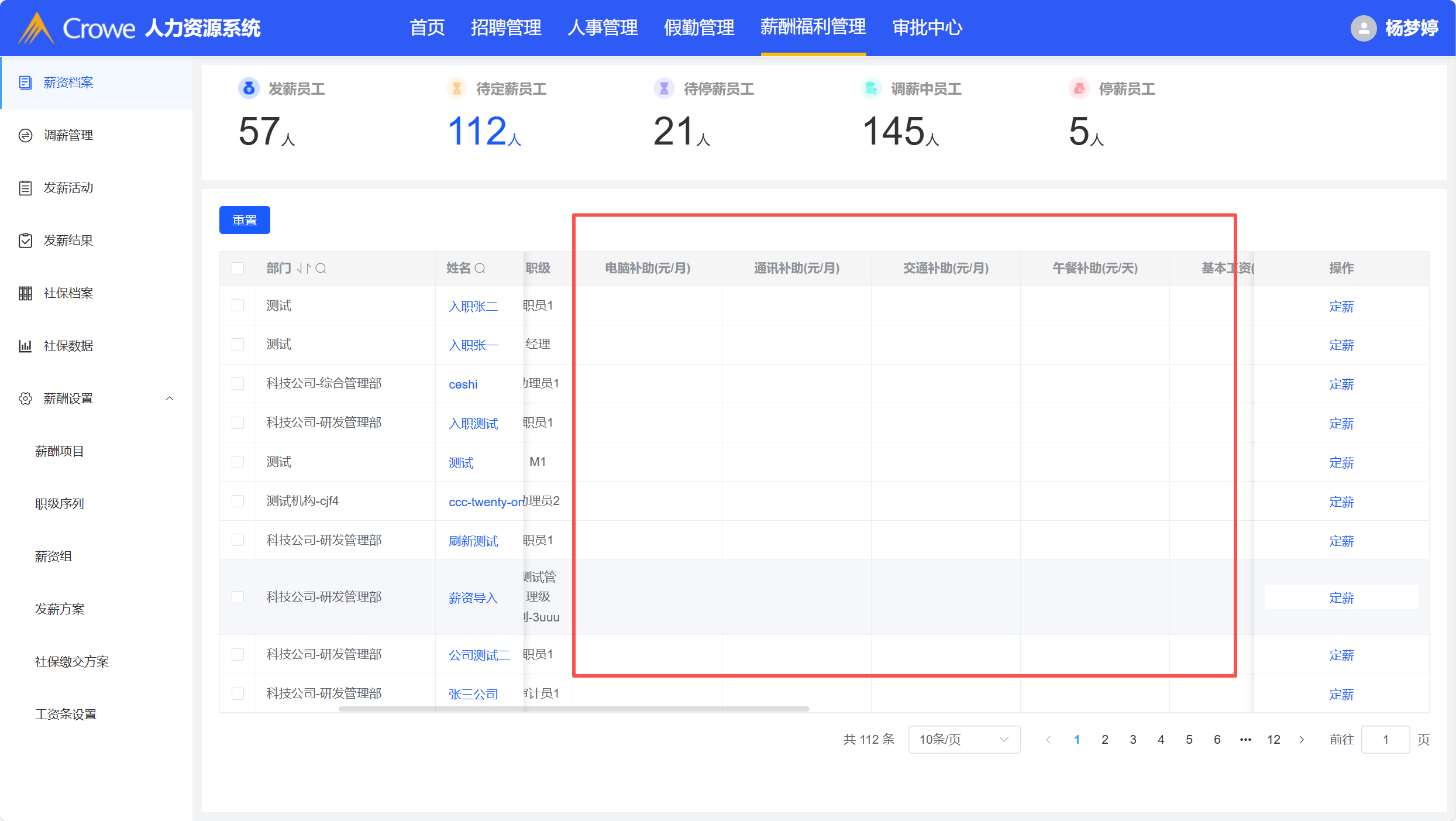Click the 发薪结果 sidebar icon
Screen dimensions: 1456x821
click(x=25, y=241)
